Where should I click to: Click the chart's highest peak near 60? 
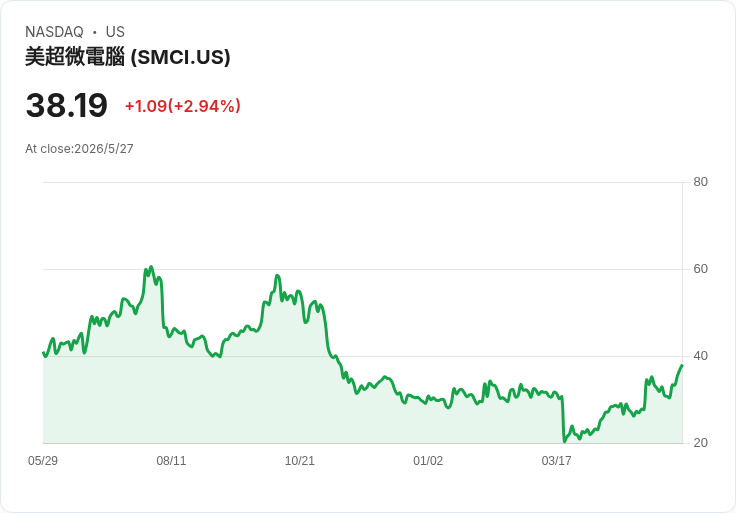tap(151, 267)
